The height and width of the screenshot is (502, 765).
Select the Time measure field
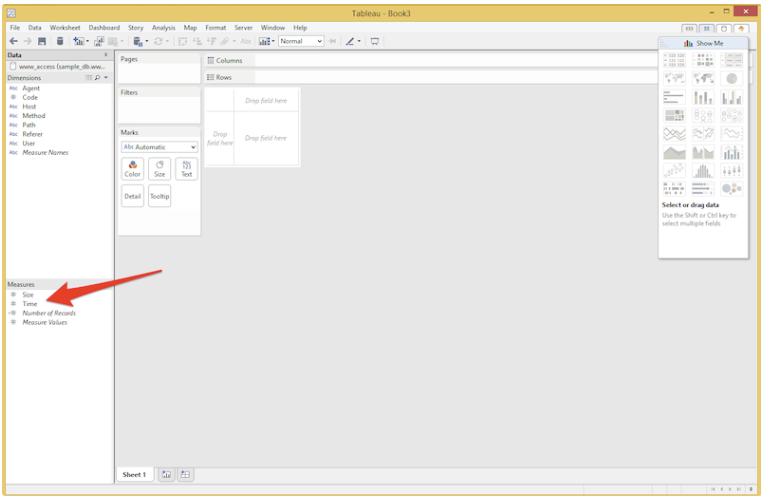[30, 304]
